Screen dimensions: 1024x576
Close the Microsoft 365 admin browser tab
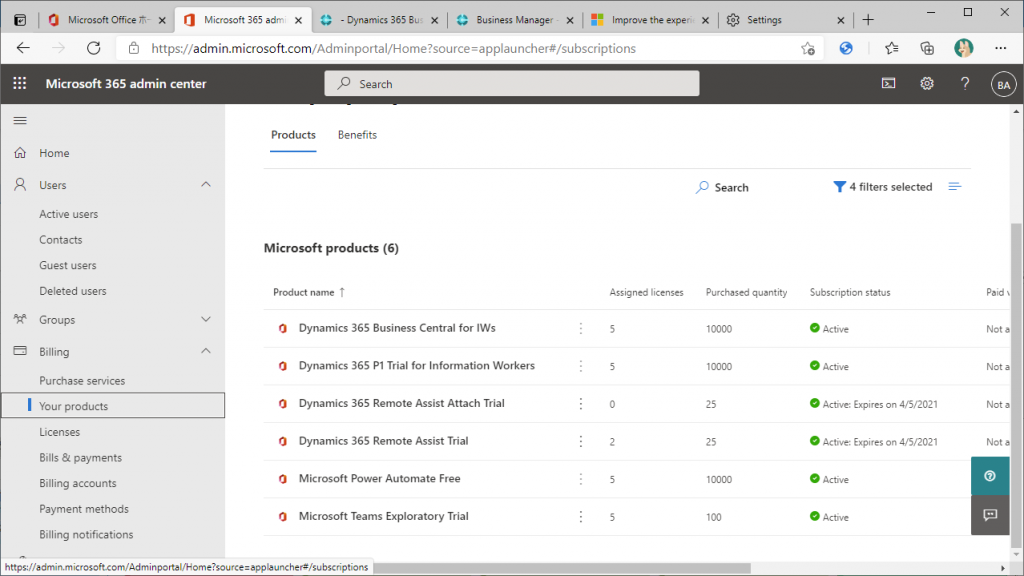pyautogui.click(x=298, y=20)
